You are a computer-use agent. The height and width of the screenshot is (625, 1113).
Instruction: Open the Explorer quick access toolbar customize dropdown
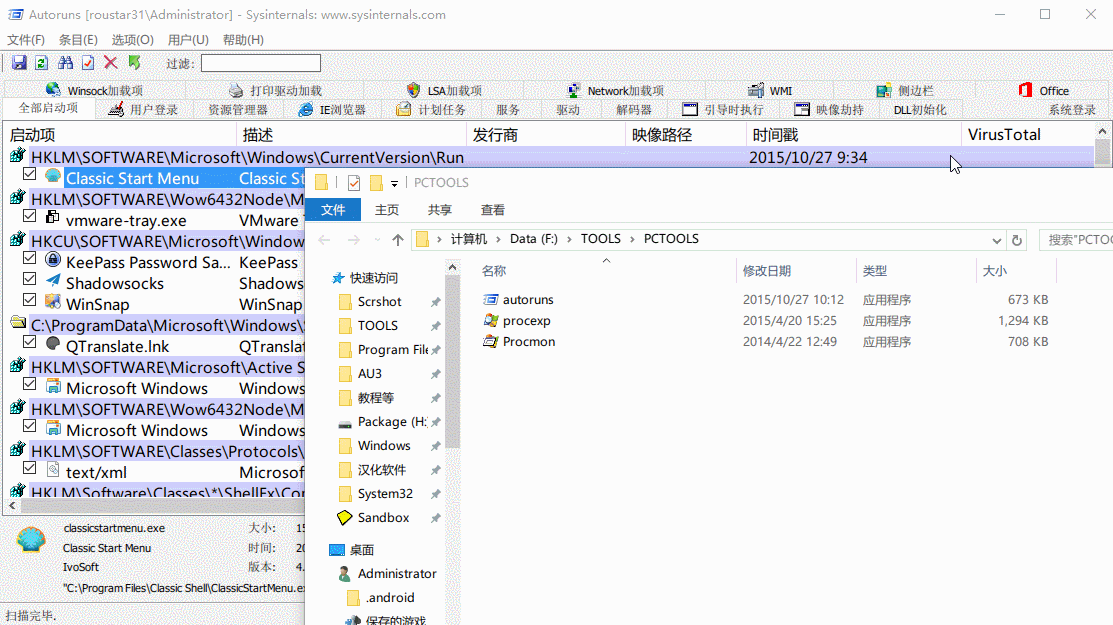(395, 184)
